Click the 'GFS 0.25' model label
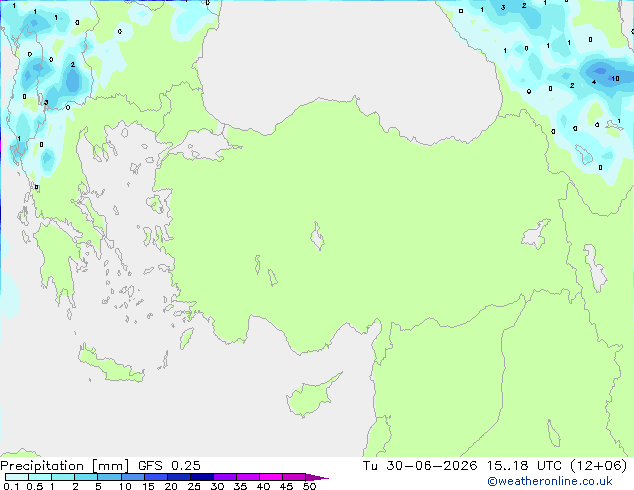Image resolution: width=634 pixels, height=490 pixels. click(169, 466)
